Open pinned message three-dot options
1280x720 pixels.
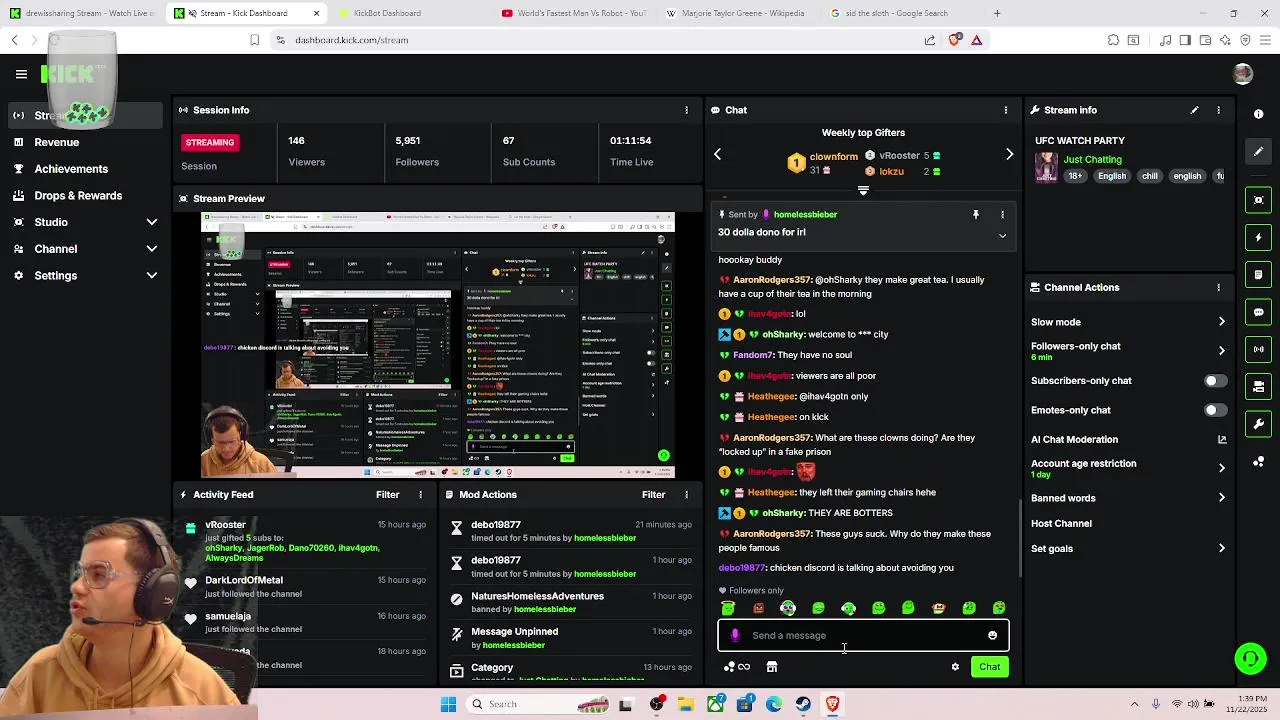(1002, 214)
